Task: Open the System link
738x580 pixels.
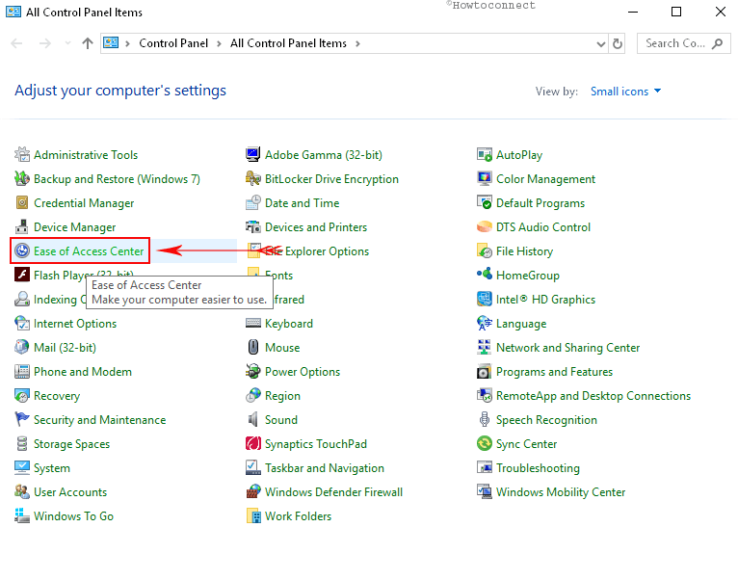Action: tap(52, 468)
